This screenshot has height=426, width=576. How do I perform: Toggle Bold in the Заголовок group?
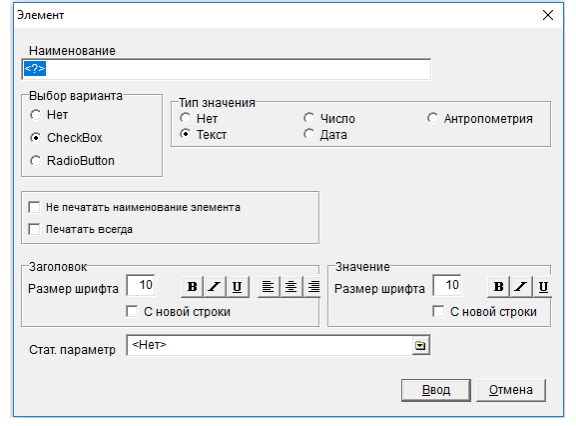tap(192, 287)
